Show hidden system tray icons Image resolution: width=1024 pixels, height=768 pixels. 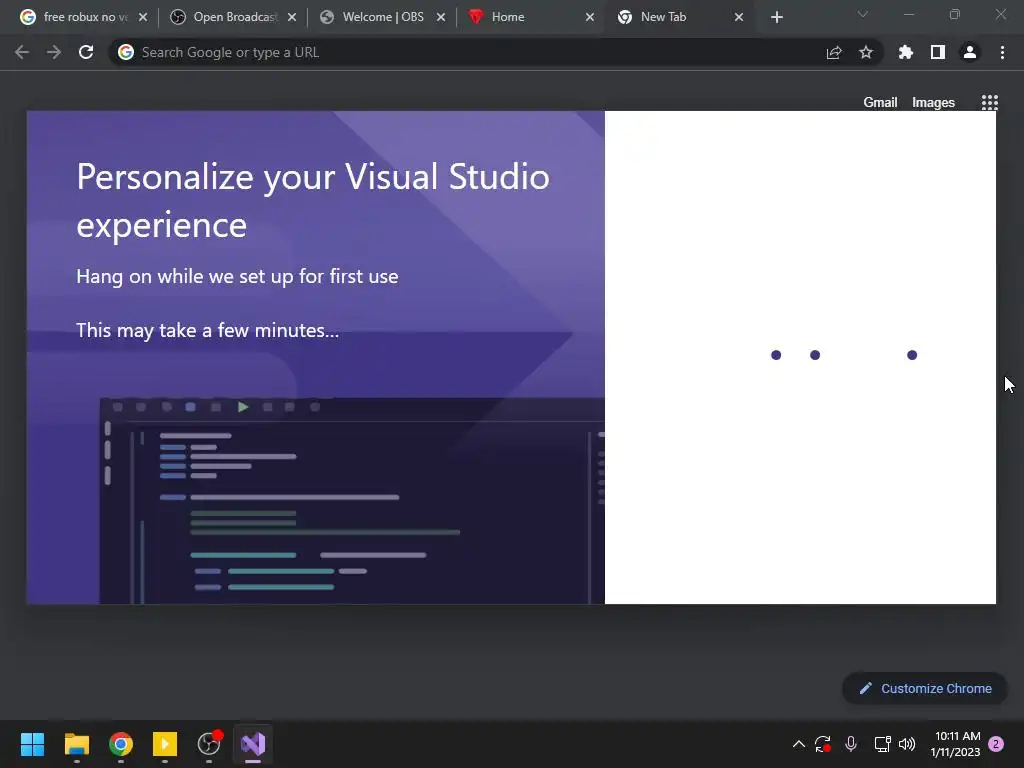(x=798, y=744)
